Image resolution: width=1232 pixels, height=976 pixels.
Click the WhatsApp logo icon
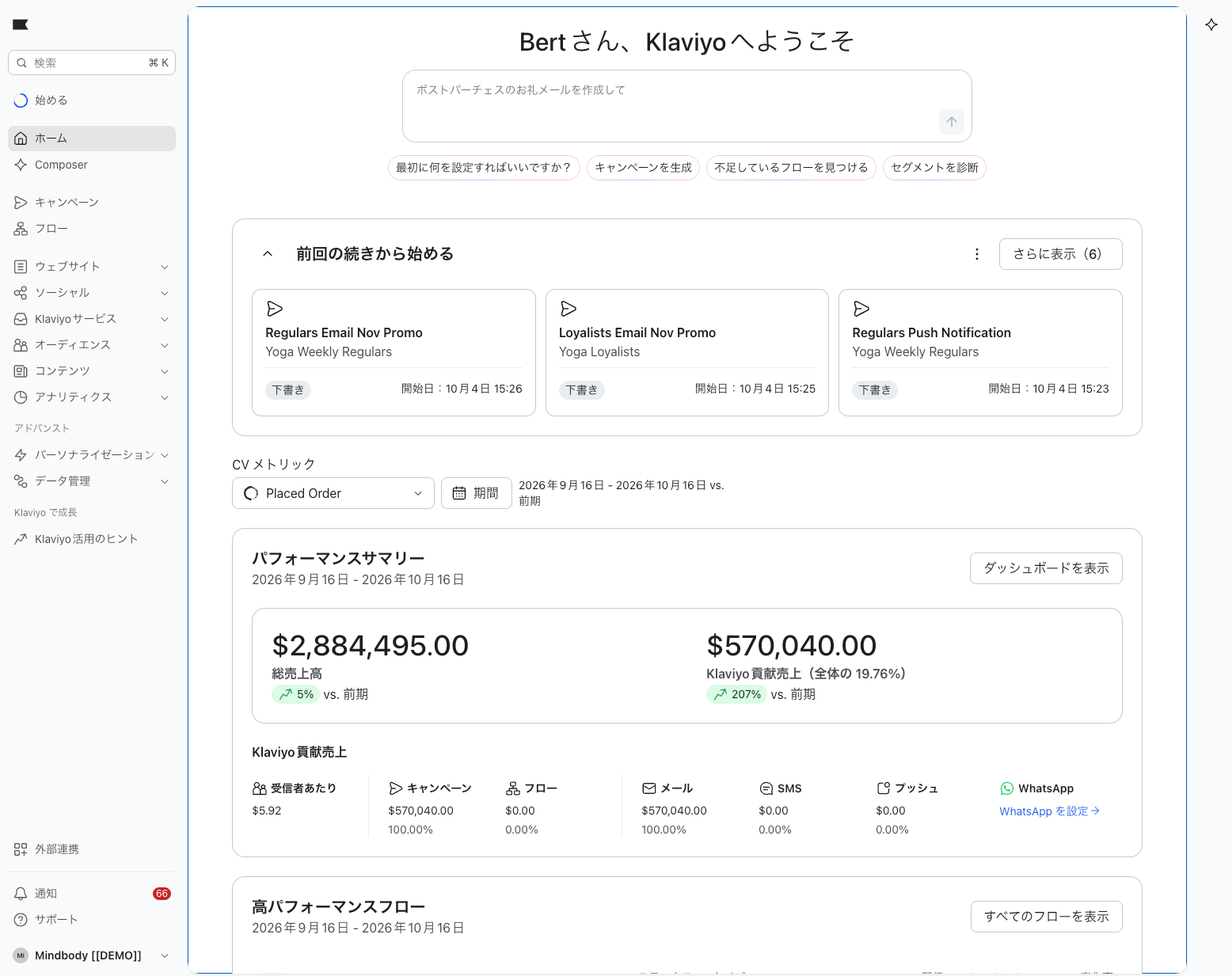pos(1006,788)
